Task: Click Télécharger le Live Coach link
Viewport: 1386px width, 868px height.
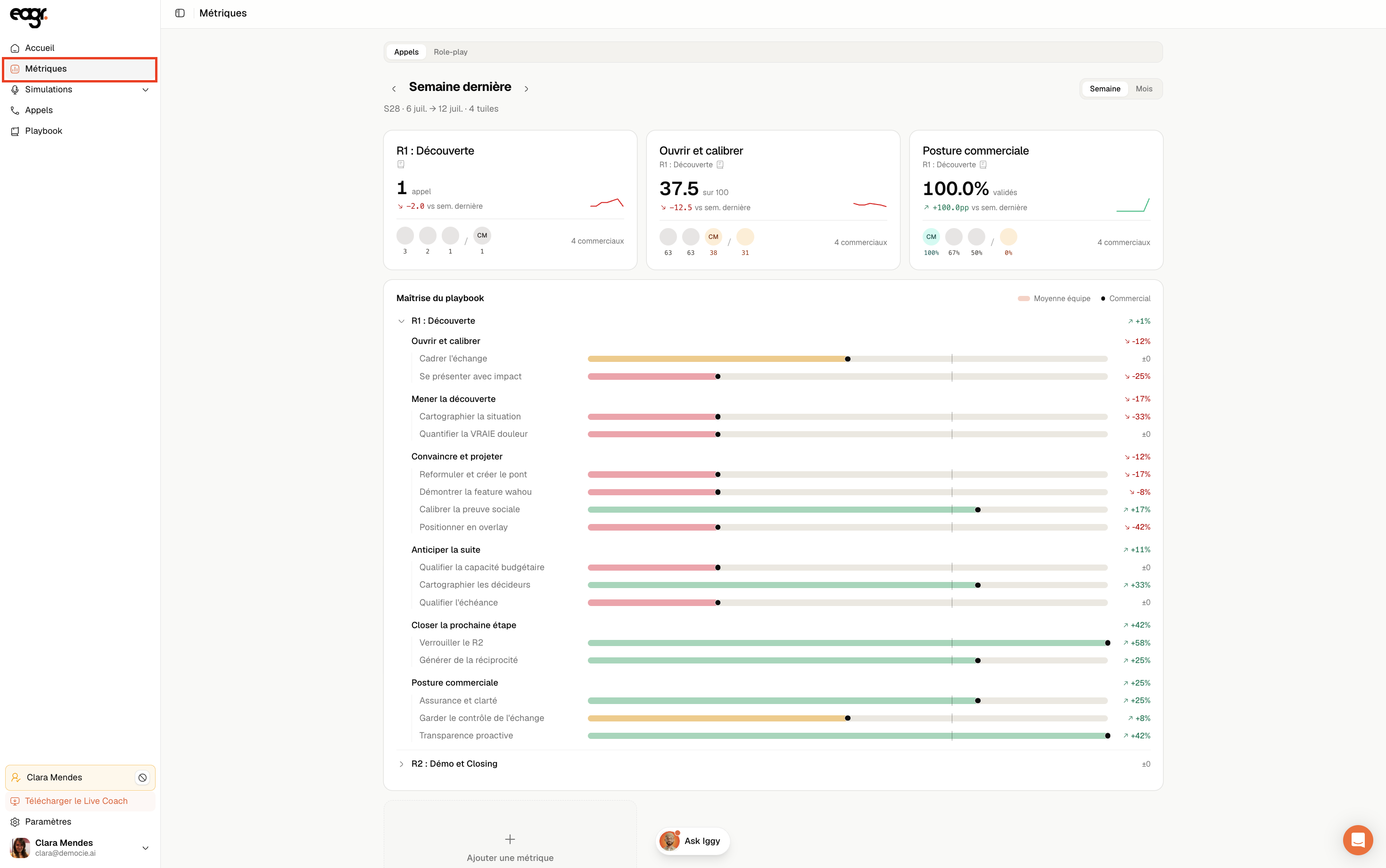Action: pyautogui.click(x=76, y=801)
